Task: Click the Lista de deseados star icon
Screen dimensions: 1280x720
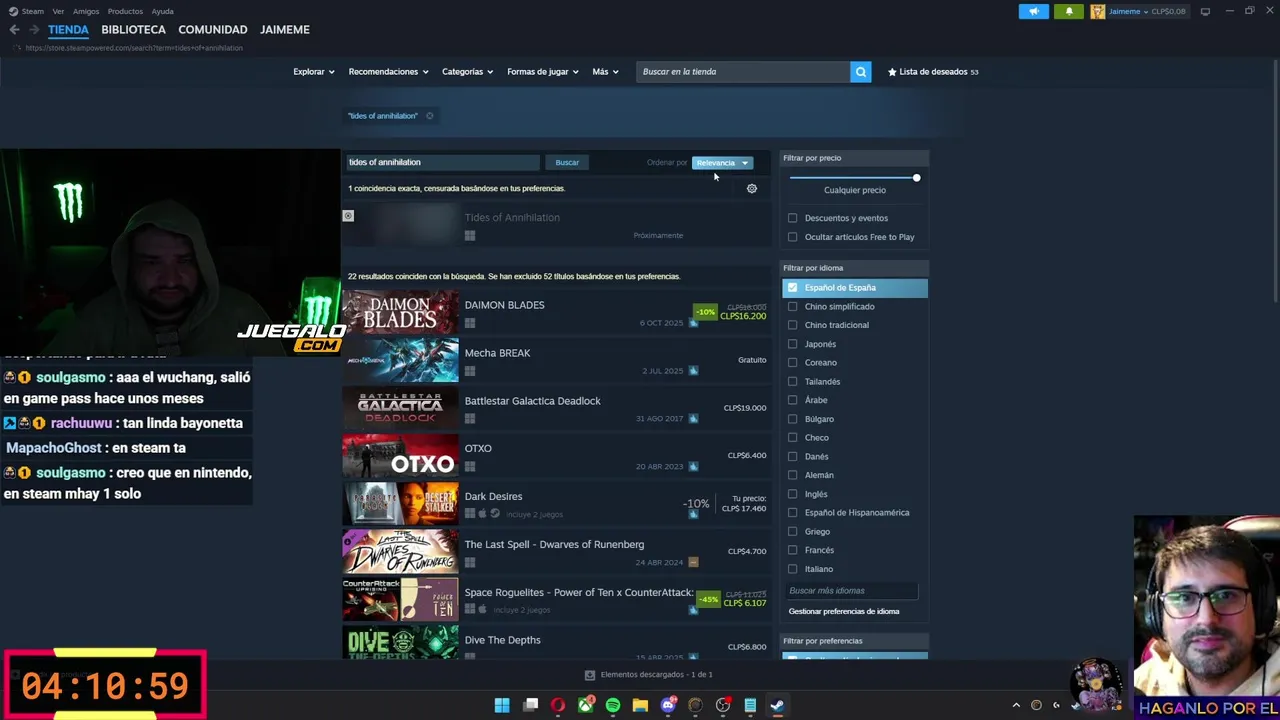Action: [x=892, y=72]
